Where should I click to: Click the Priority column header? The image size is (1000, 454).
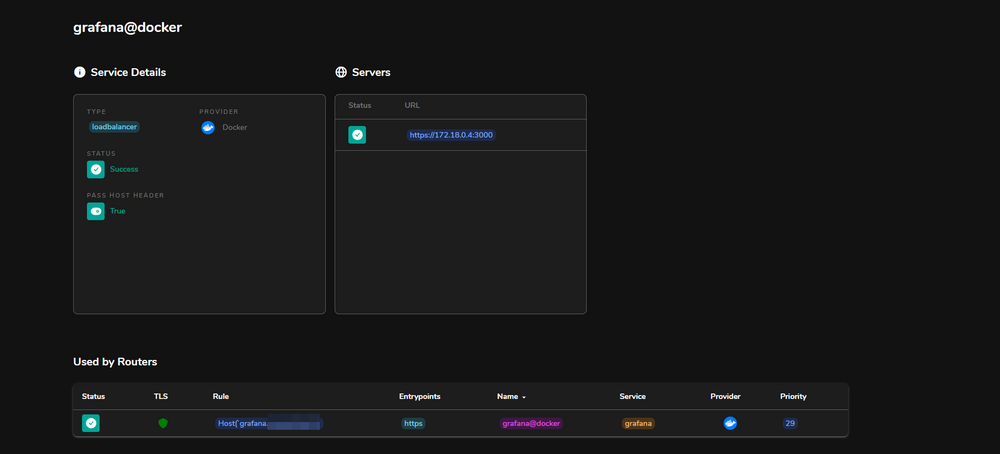tap(793, 397)
